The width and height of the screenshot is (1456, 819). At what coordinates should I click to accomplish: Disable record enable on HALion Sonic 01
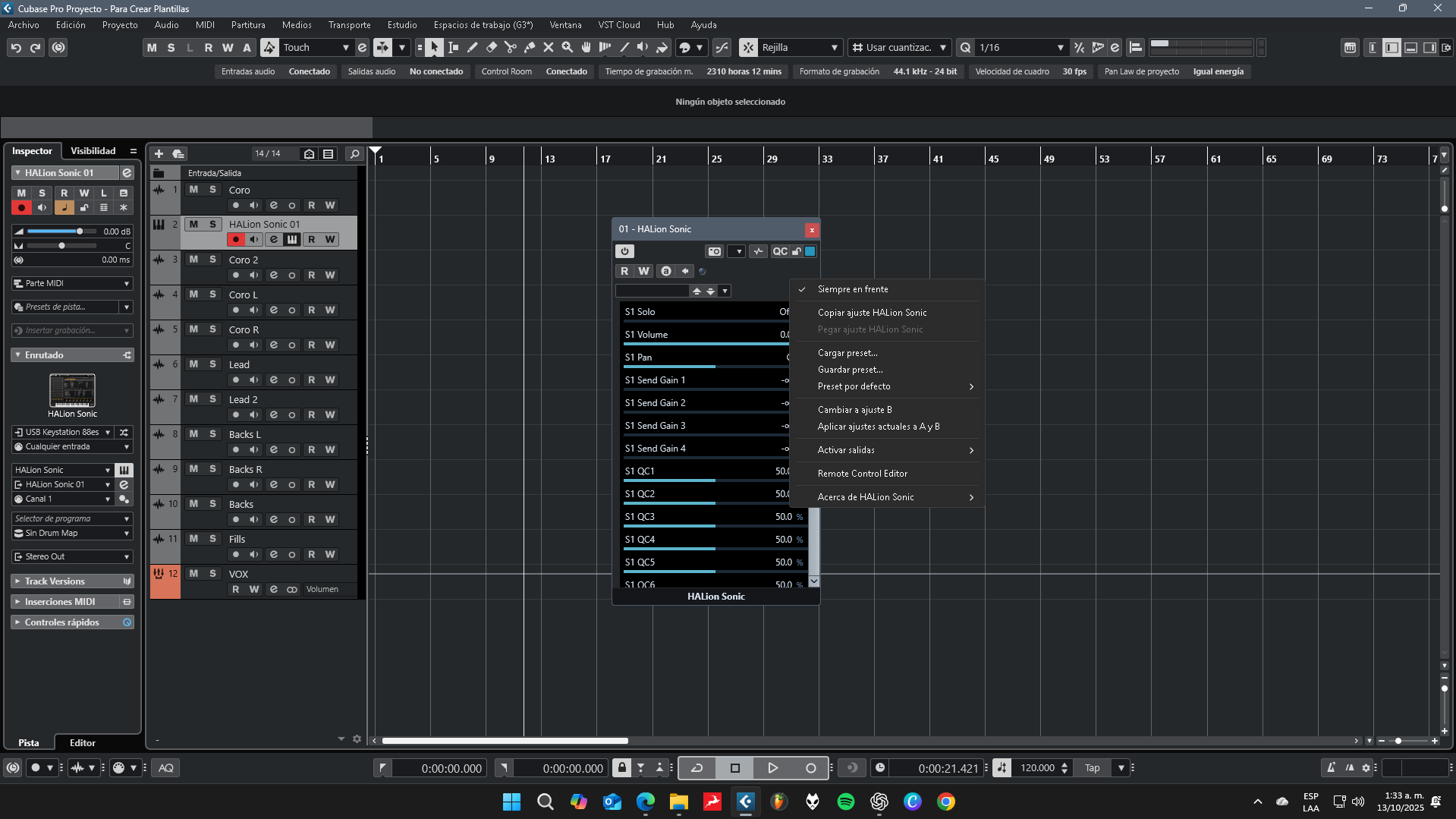(235, 240)
